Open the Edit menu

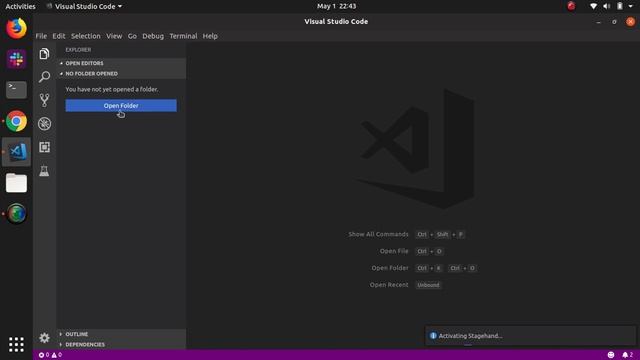[x=59, y=36]
